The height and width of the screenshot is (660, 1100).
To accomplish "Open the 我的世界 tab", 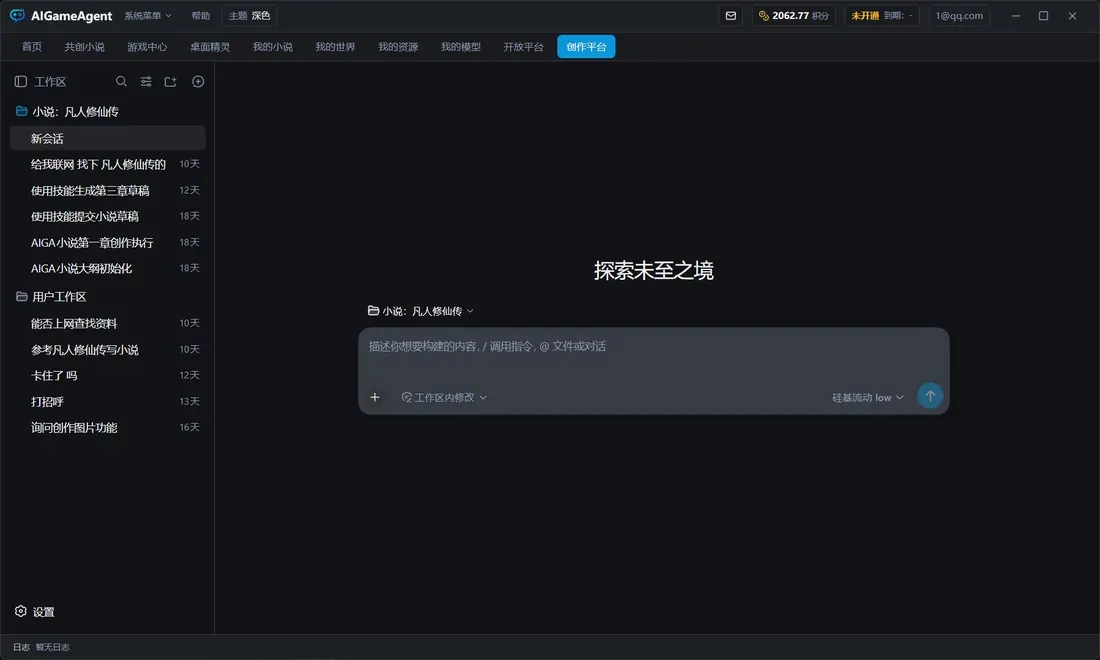I will tap(335, 47).
